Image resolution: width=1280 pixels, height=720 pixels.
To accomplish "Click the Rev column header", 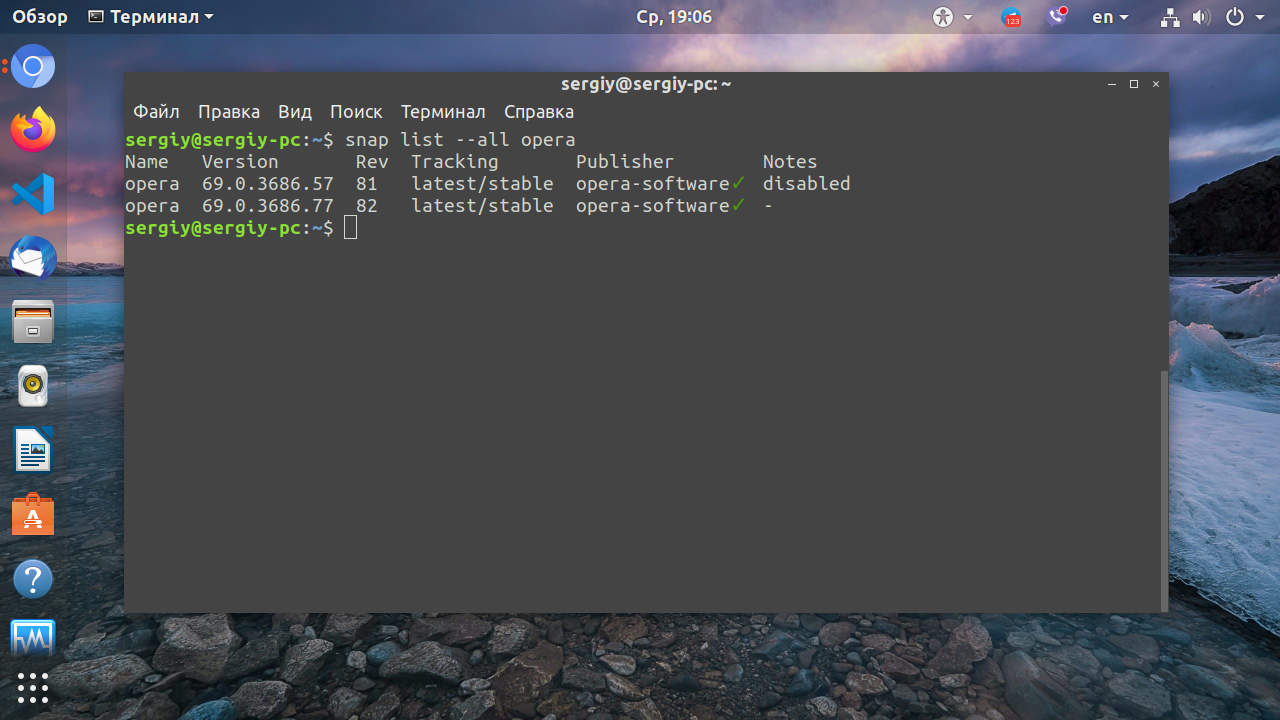I will pos(372,162).
